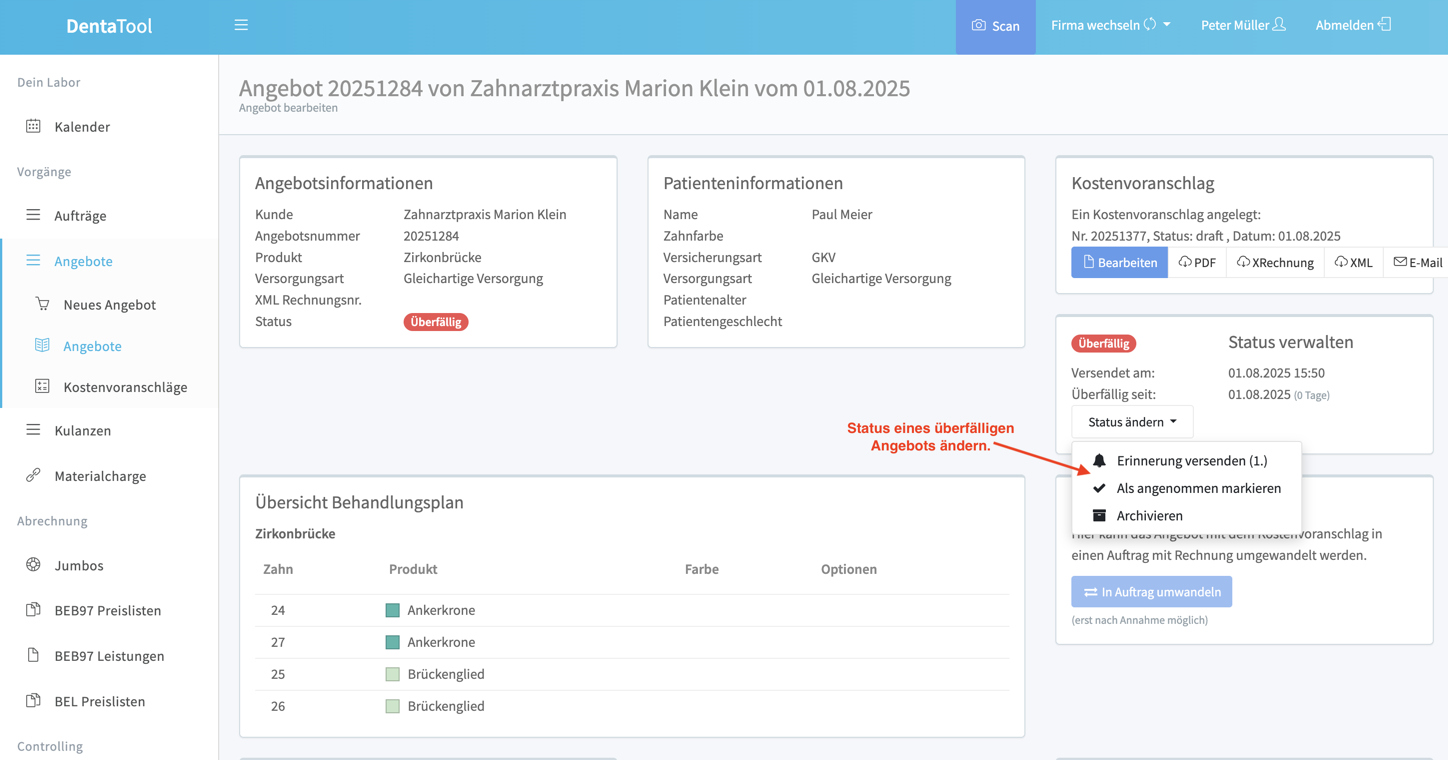Click the shopping cart icon for Neues Angebot
This screenshot has width=1448, height=760.
click(42, 304)
